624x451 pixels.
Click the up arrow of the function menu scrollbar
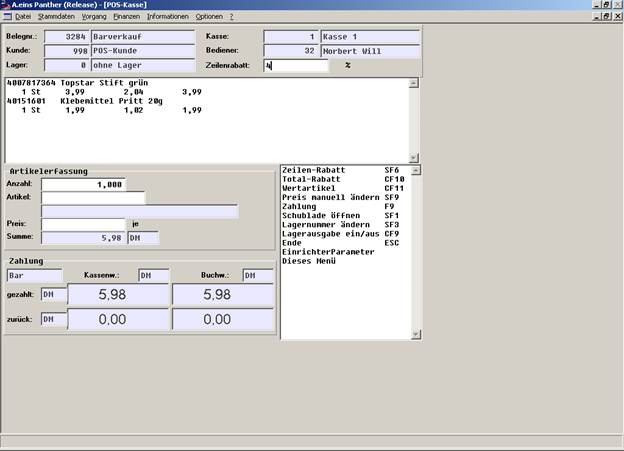click(x=415, y=170)
